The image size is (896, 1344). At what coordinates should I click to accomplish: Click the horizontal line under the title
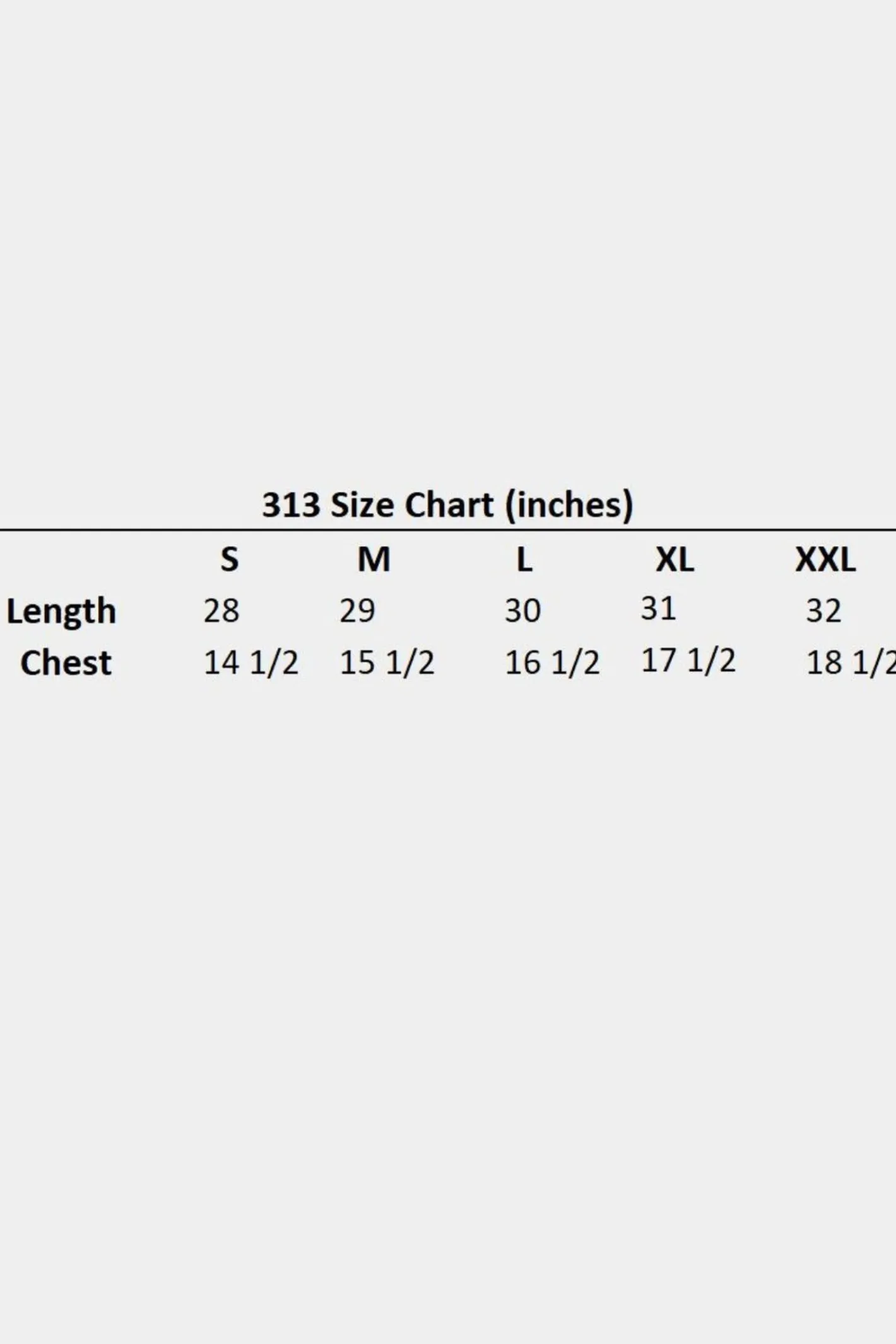pos(448,530)
